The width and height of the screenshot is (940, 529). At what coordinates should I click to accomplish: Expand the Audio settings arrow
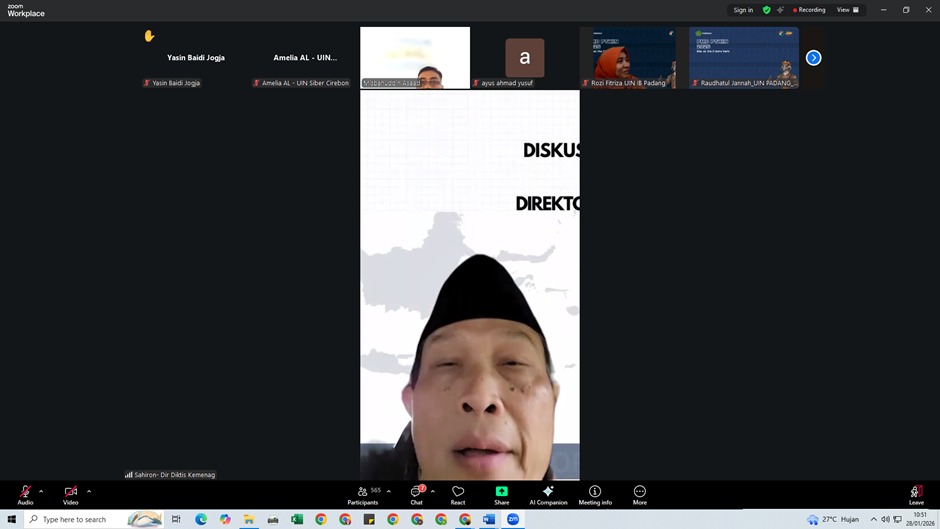41,491
